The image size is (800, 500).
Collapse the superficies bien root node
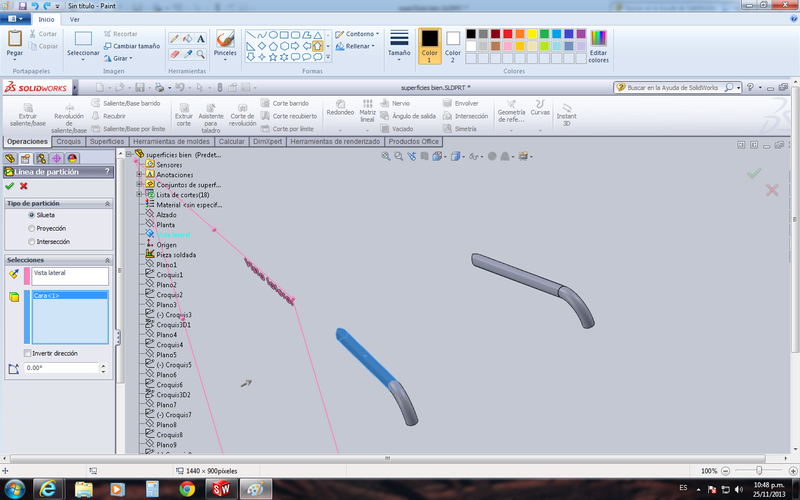[x=129, y=154]
